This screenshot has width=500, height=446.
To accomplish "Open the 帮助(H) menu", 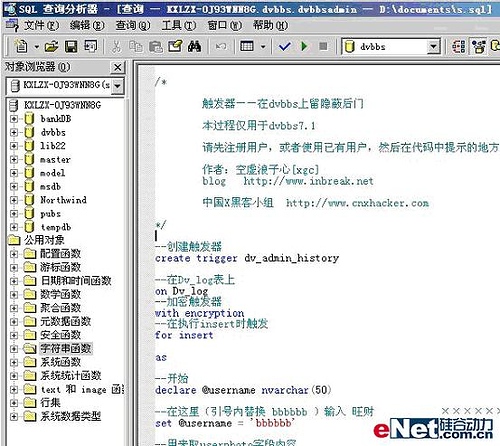I will pos(270,25).
